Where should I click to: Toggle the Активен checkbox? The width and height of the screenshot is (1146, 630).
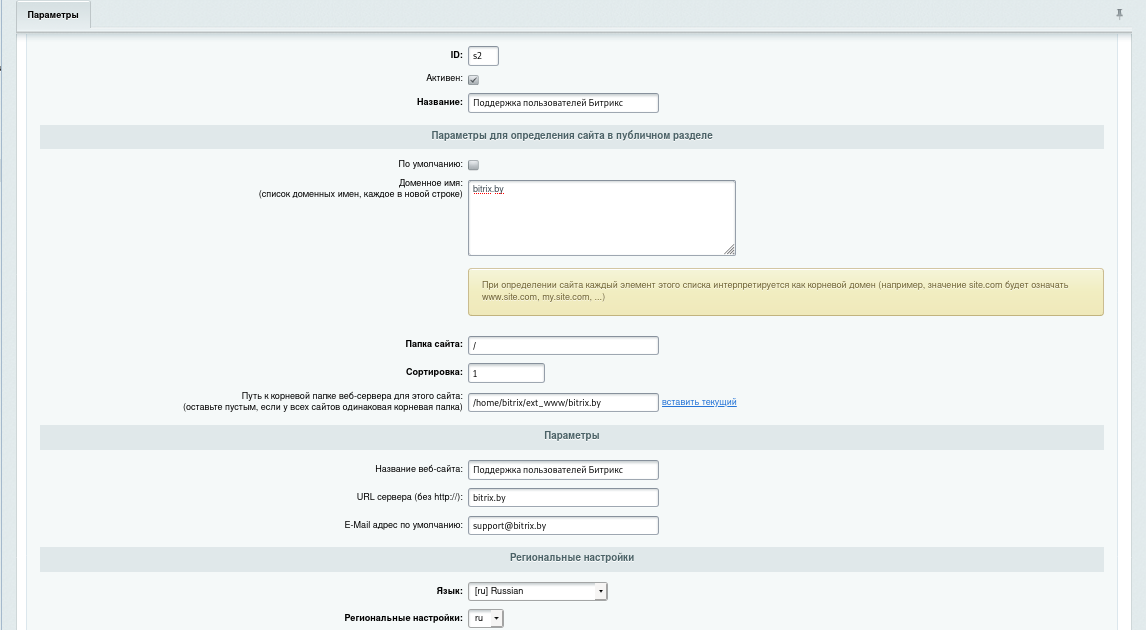click(x=474, y=80)
